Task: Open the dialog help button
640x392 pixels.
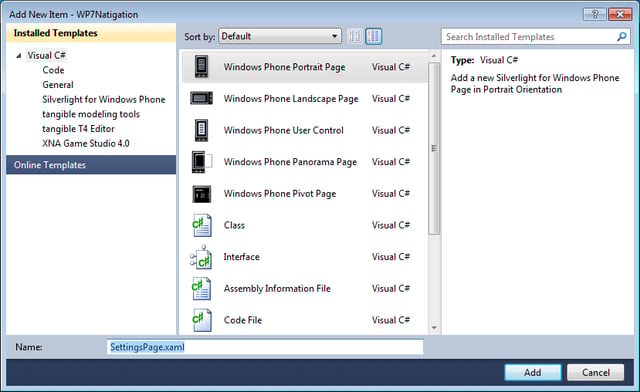Action: click(x=595, y=14)
